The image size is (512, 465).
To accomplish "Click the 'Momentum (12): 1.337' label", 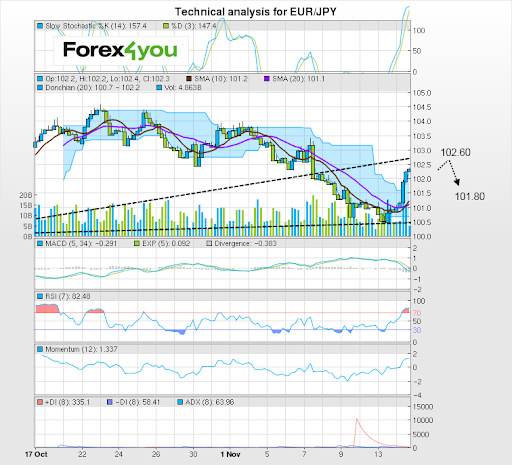I will (x=81, y=349).
